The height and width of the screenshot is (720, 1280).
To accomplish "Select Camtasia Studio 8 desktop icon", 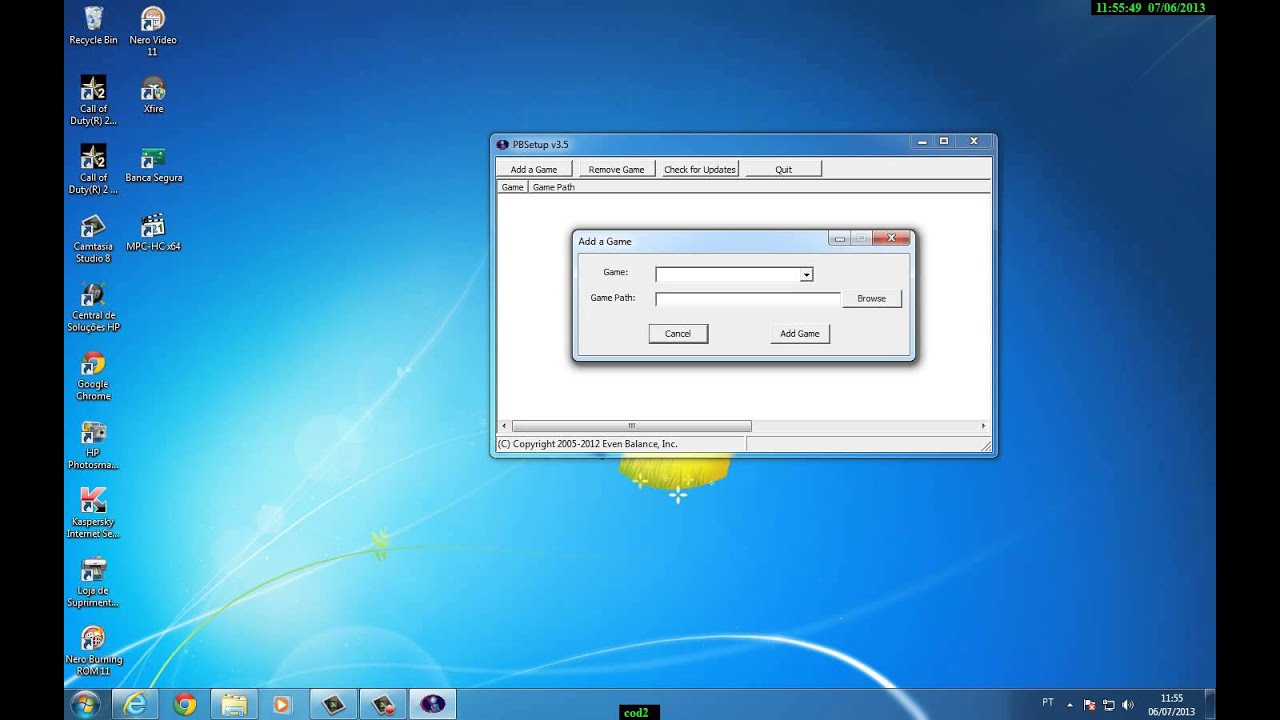I will (93, 238).
